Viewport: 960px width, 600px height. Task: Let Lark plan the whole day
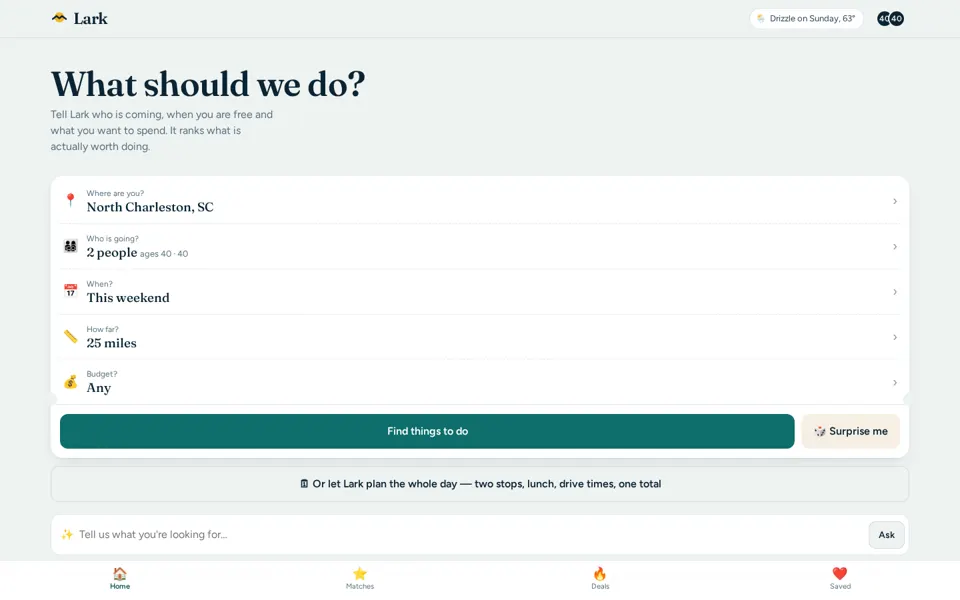480,484
